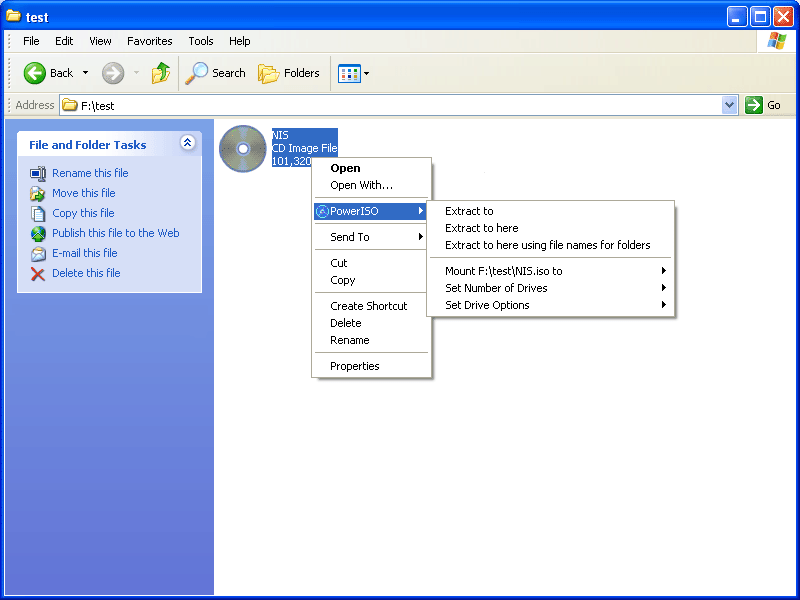Collapse the File and Folder Tasks panel
This screenshot has width=800, height=600.
tap(187, 144)
